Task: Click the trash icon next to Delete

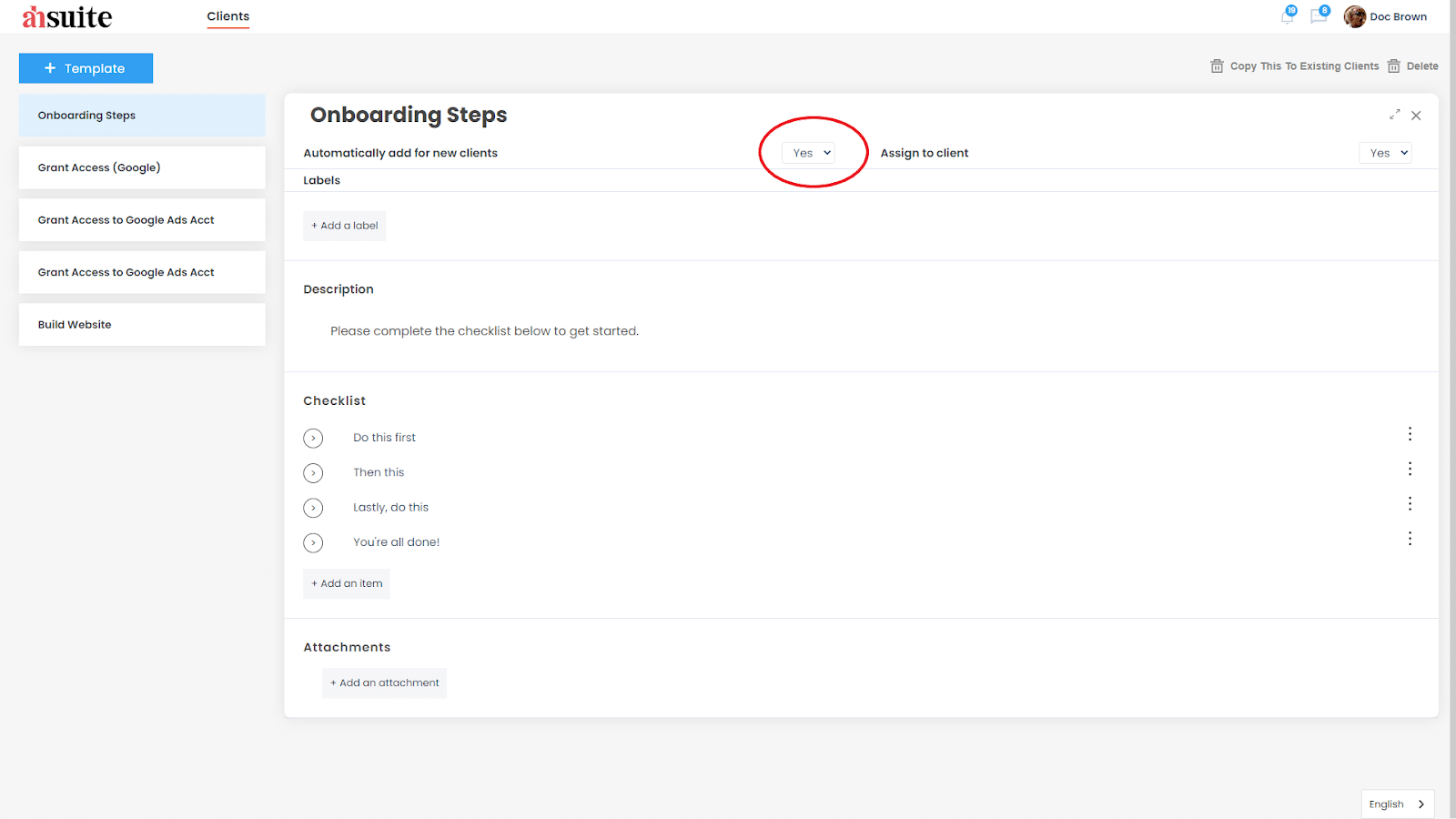Action: 1395,66
